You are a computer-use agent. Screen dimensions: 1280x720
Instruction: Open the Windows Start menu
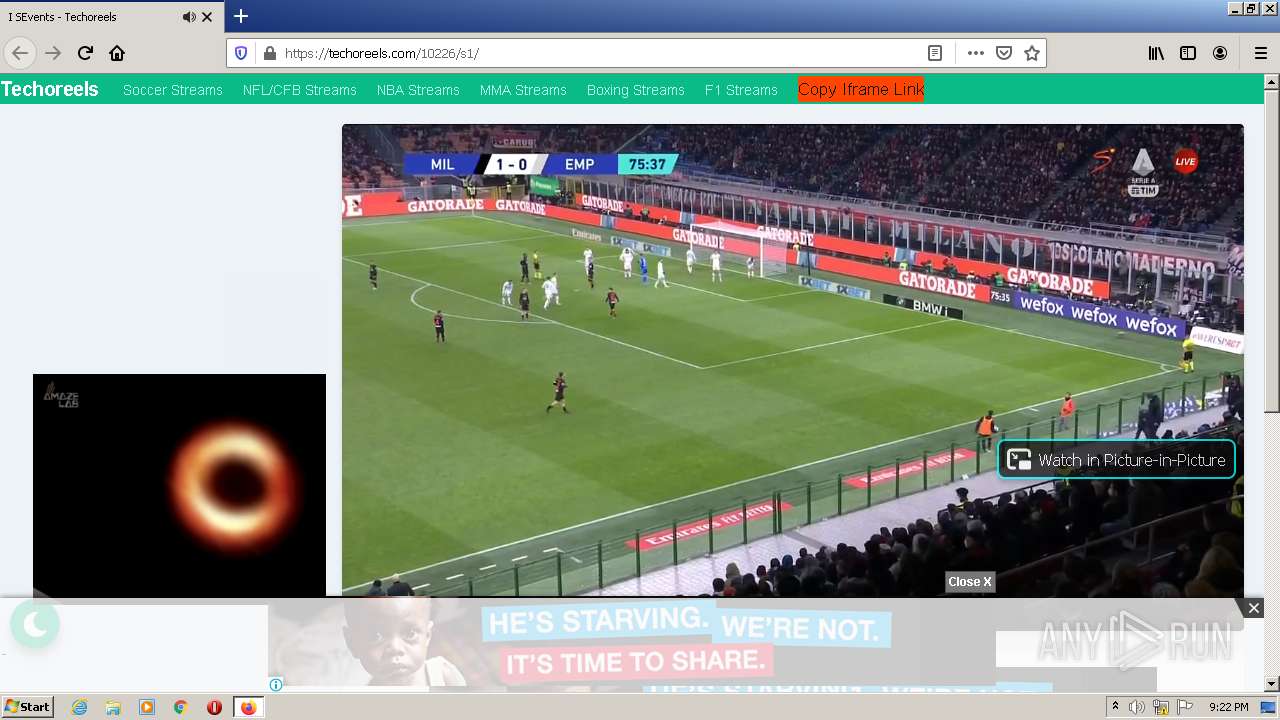[x=27, y=707]
